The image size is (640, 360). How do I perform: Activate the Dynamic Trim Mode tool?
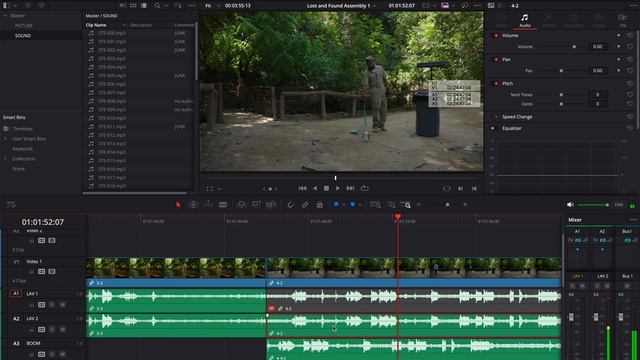click(x=208, y=204)
